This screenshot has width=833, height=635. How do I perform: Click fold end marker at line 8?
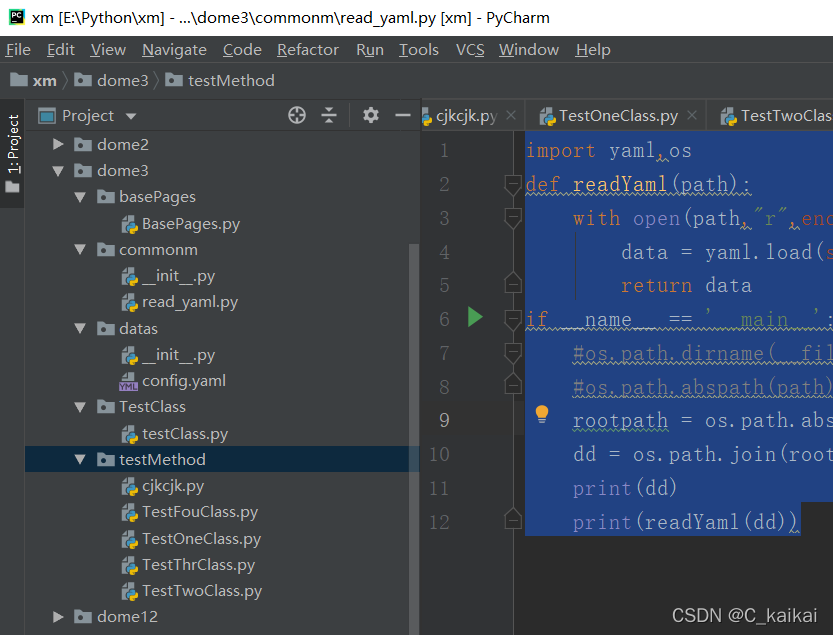pos(513,384)
